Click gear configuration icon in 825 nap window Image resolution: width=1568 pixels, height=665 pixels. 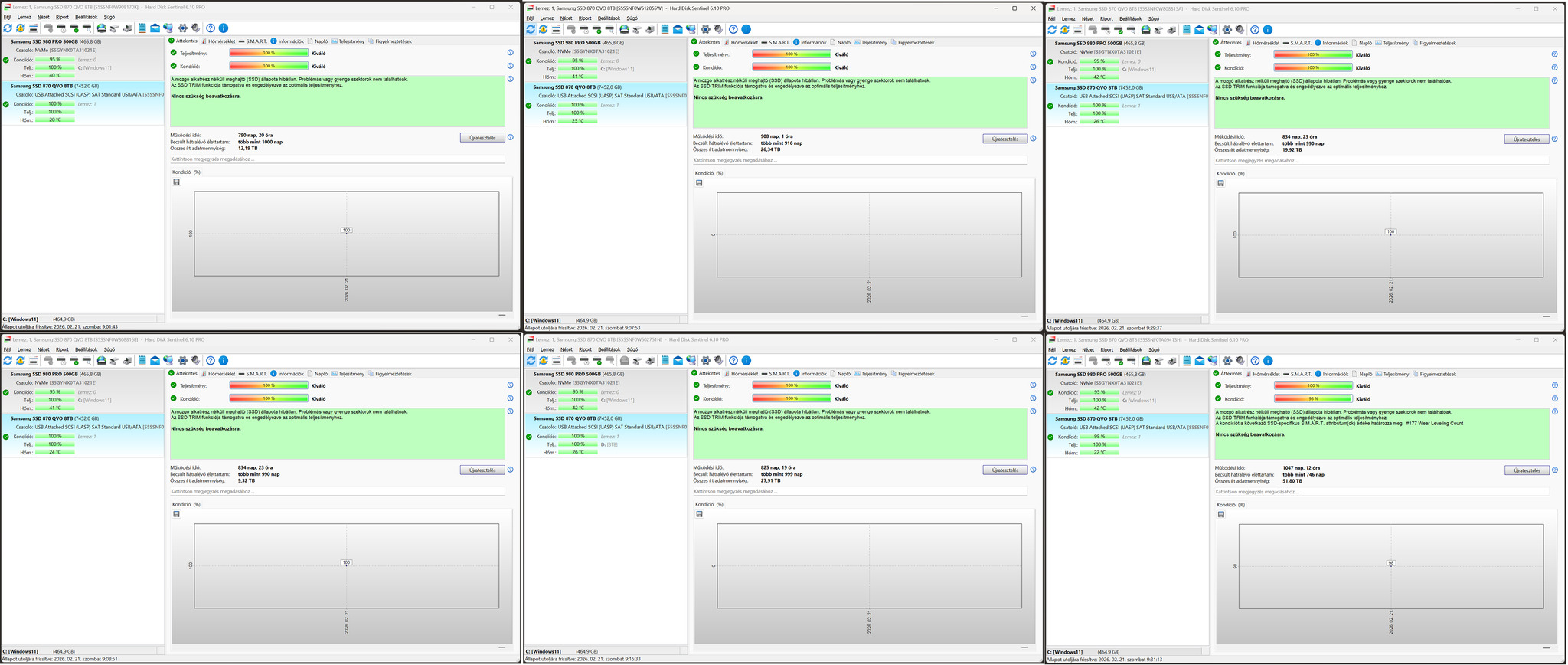[706, 360]
